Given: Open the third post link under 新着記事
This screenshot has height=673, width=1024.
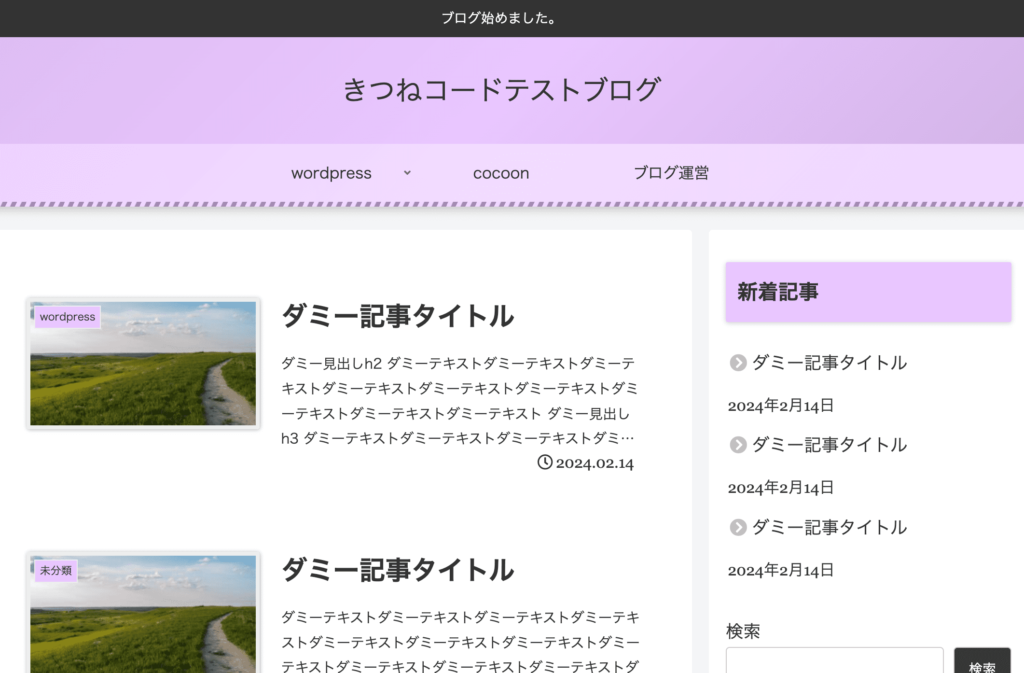Looking at the screenshot, I should (829, 527).
